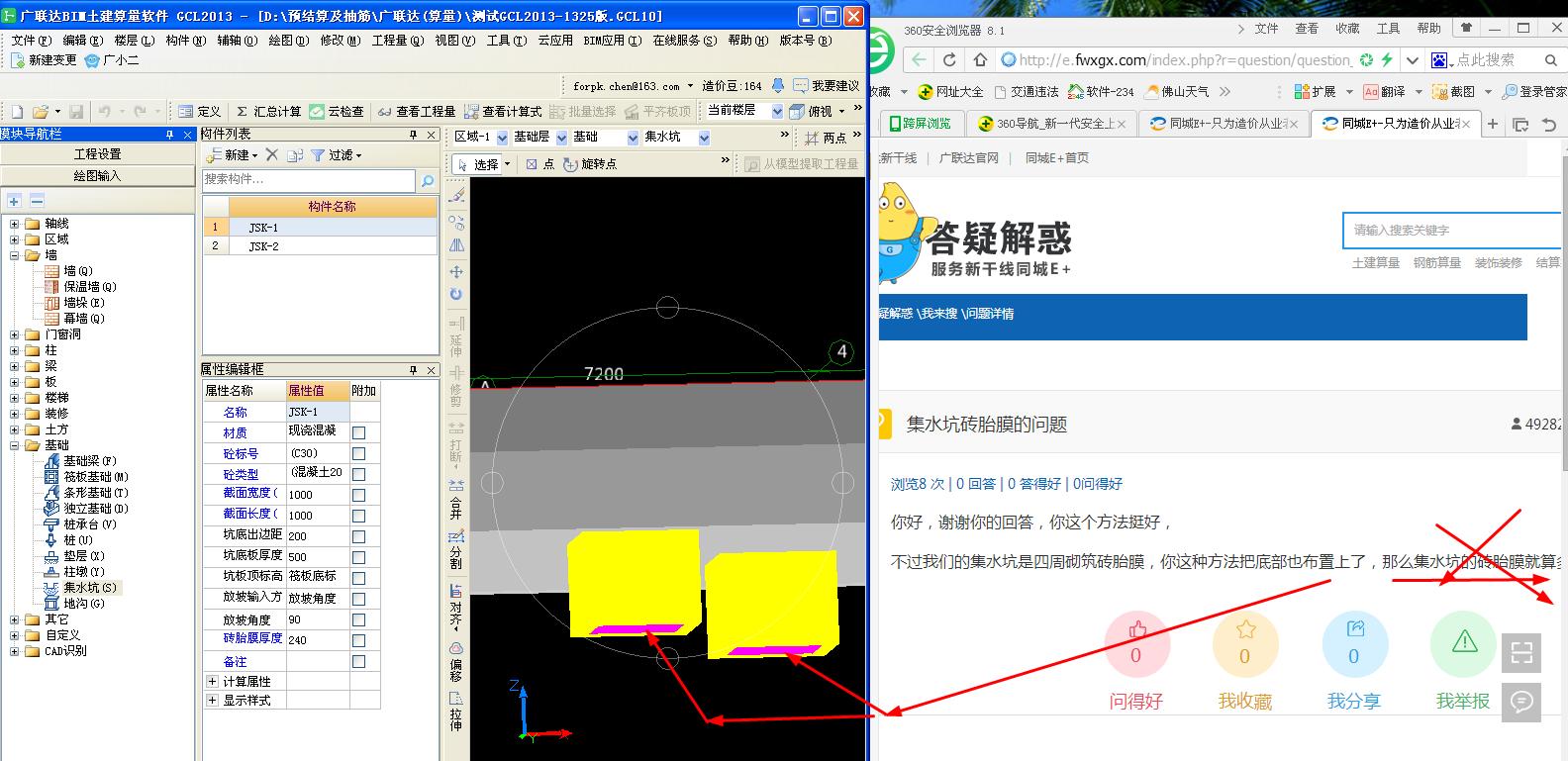Click the mirror tool icon in vertical toolbar
This screenshot has width=1568, height=761.
(456, 245)
